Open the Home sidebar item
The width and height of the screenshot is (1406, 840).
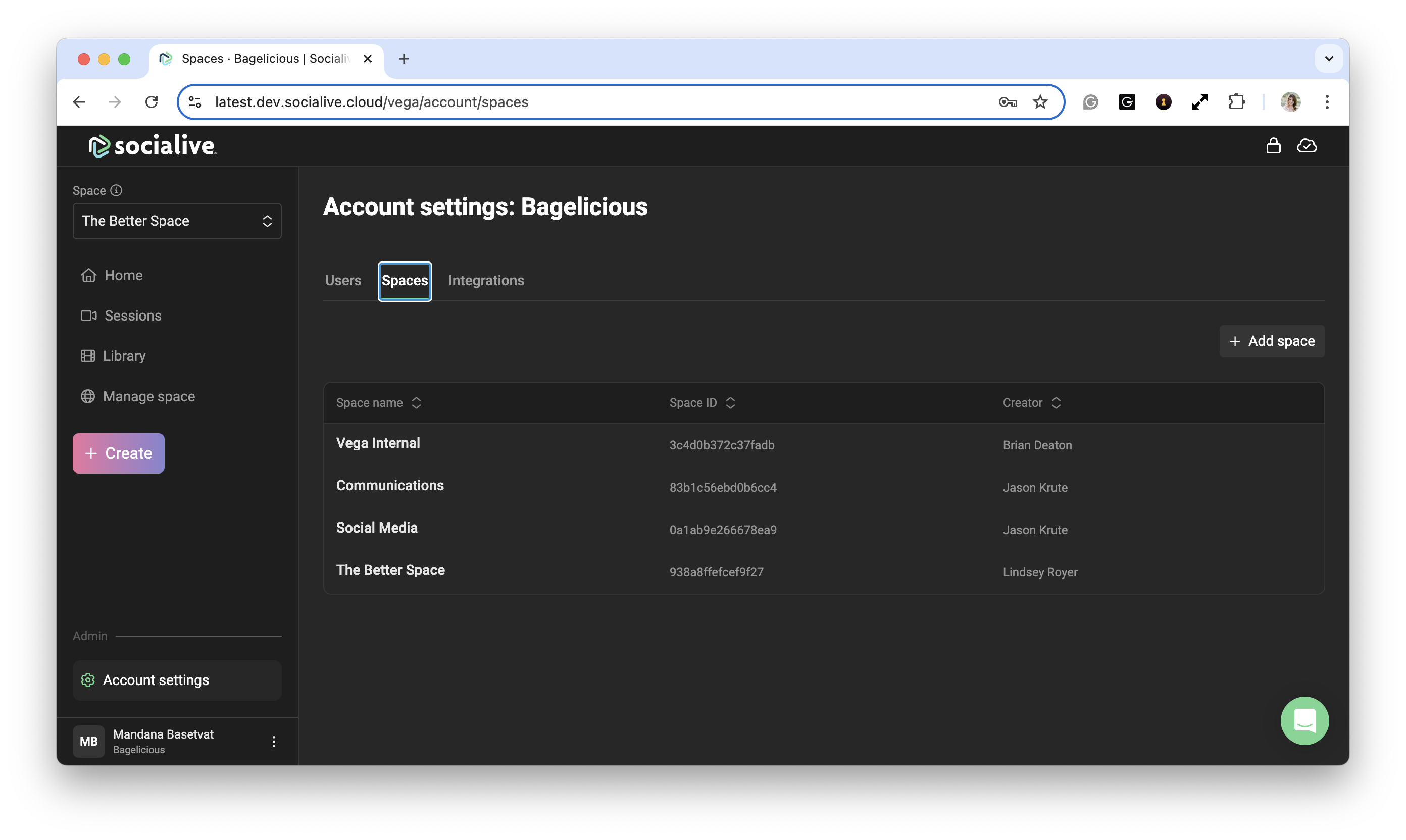(x=123, y=275)
